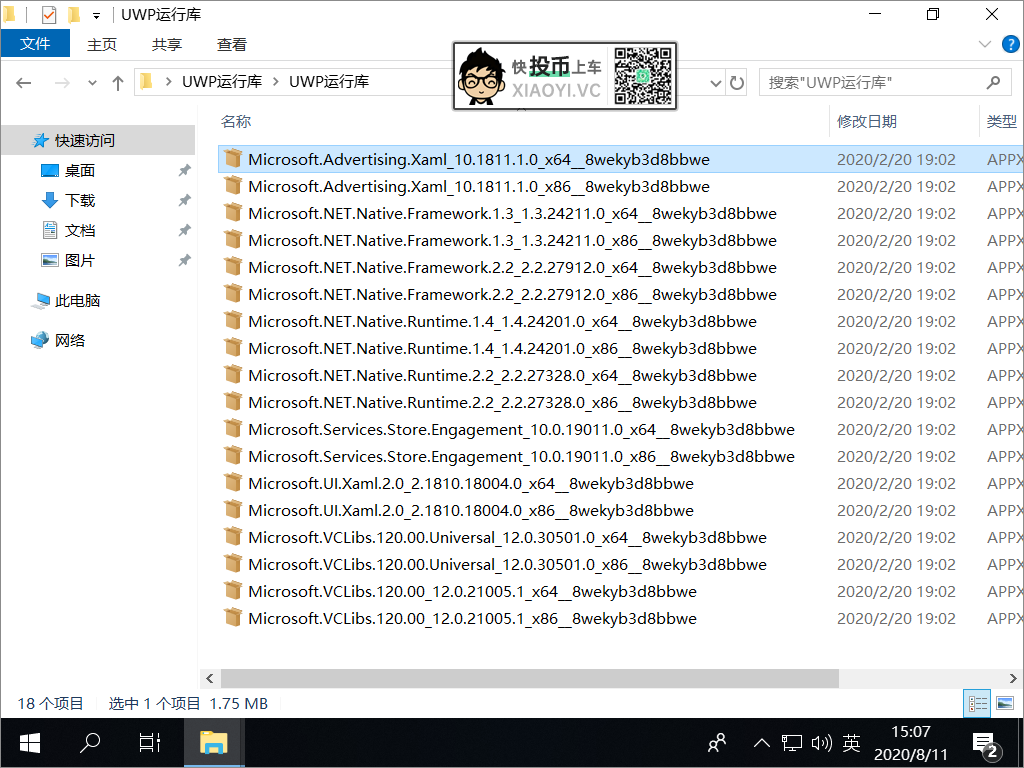
Task: Open the address bar history dropdown
Action: pyautogui.click(x=715, y=83)
